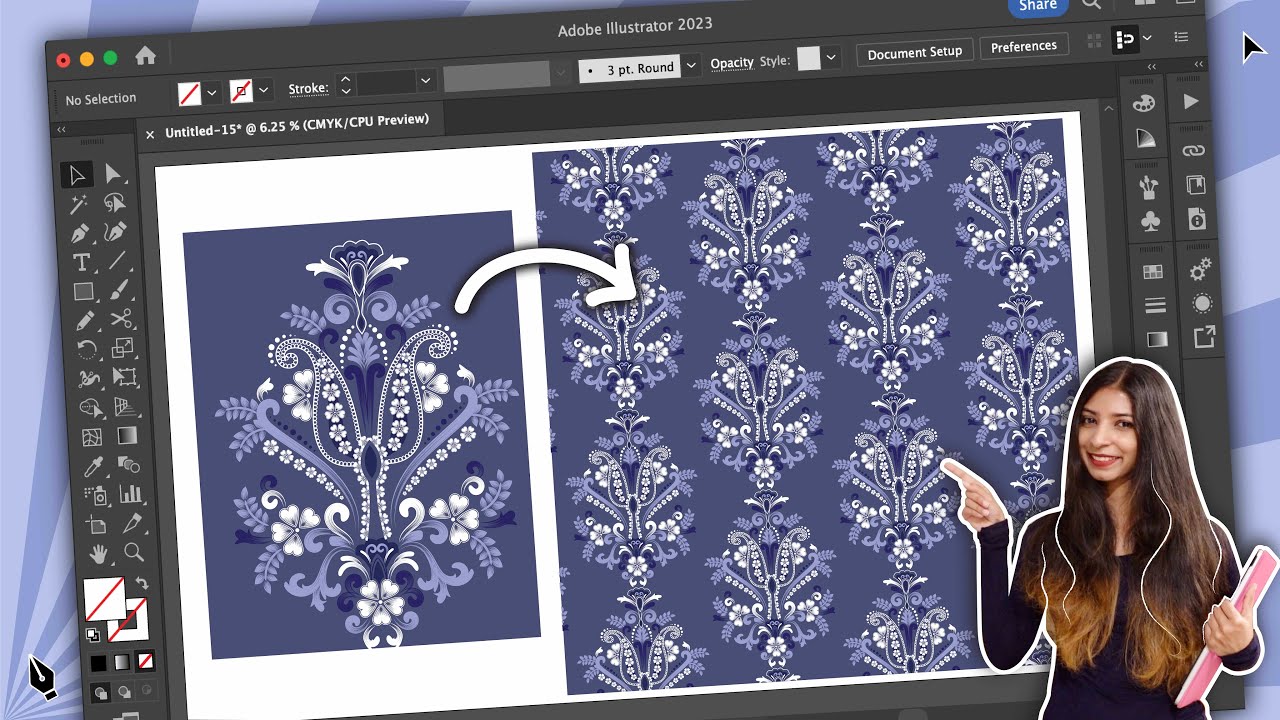Open Stroke weight dropdown
The height and width of the screenshot is (720, 1280).
click(x=426, y=81)
